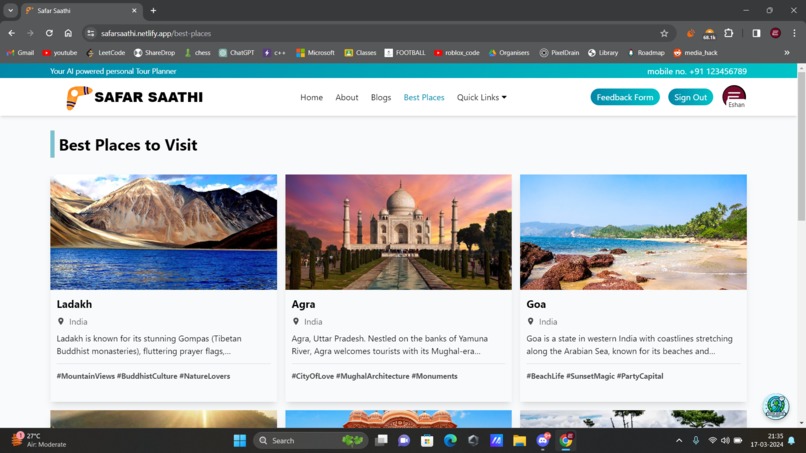Open a new browser tab
Screen dimensions: 806x453
[153, 10]
